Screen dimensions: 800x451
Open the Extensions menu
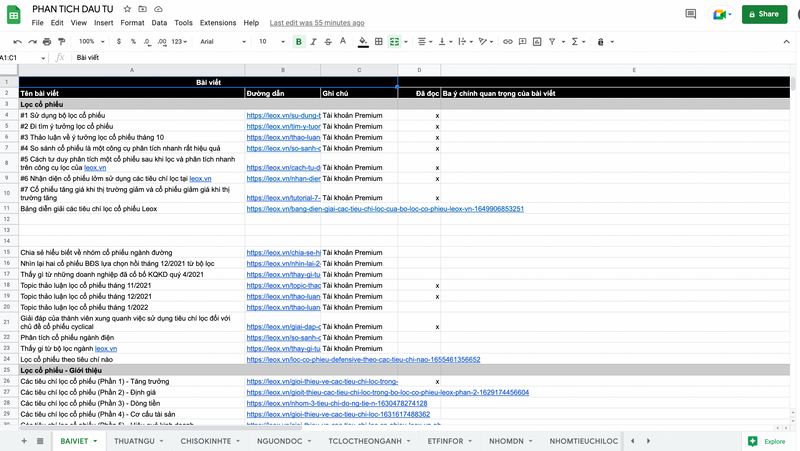click(x=218, y=23)
